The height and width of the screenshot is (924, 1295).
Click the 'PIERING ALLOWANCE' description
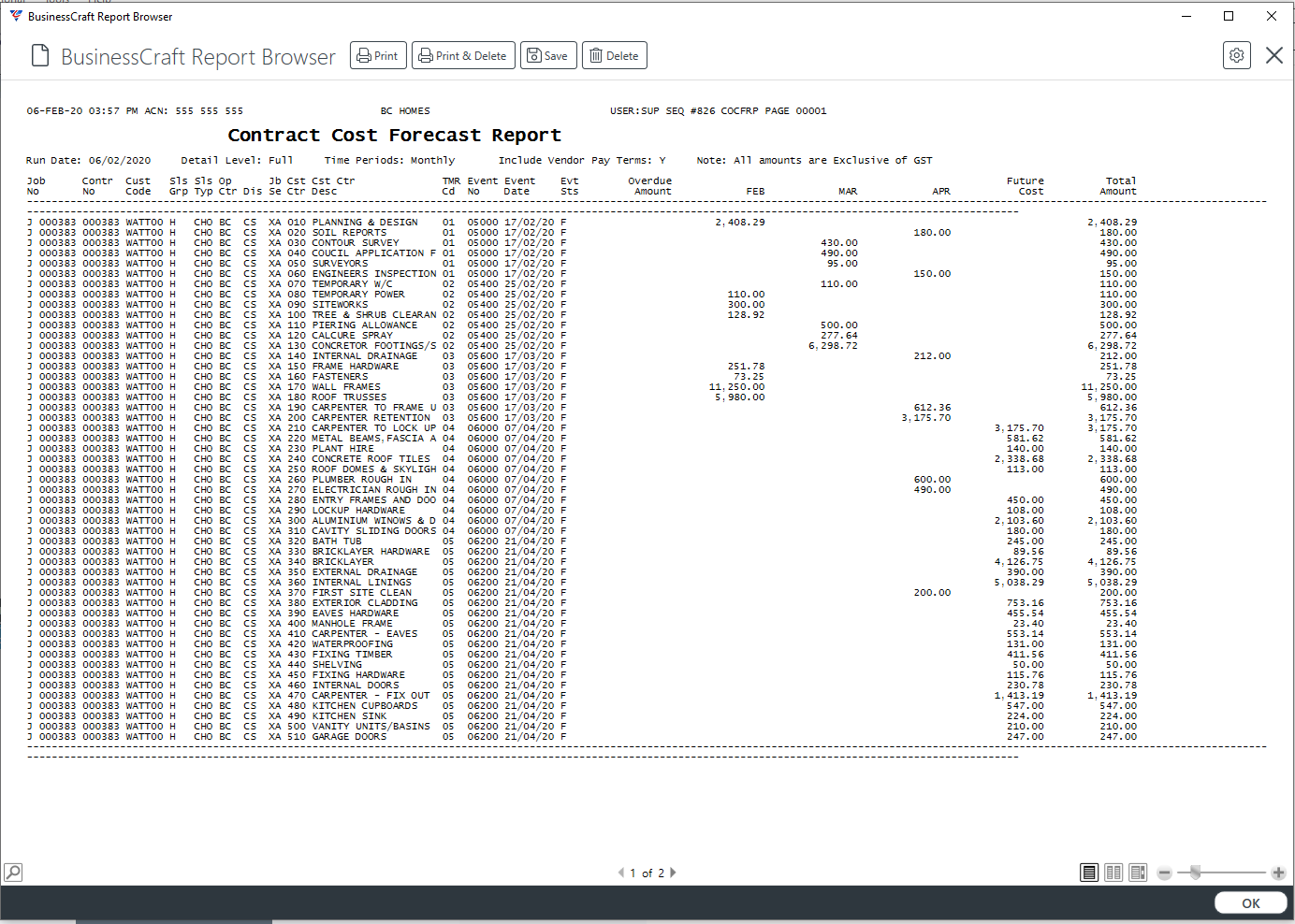(x=364, y=325)
